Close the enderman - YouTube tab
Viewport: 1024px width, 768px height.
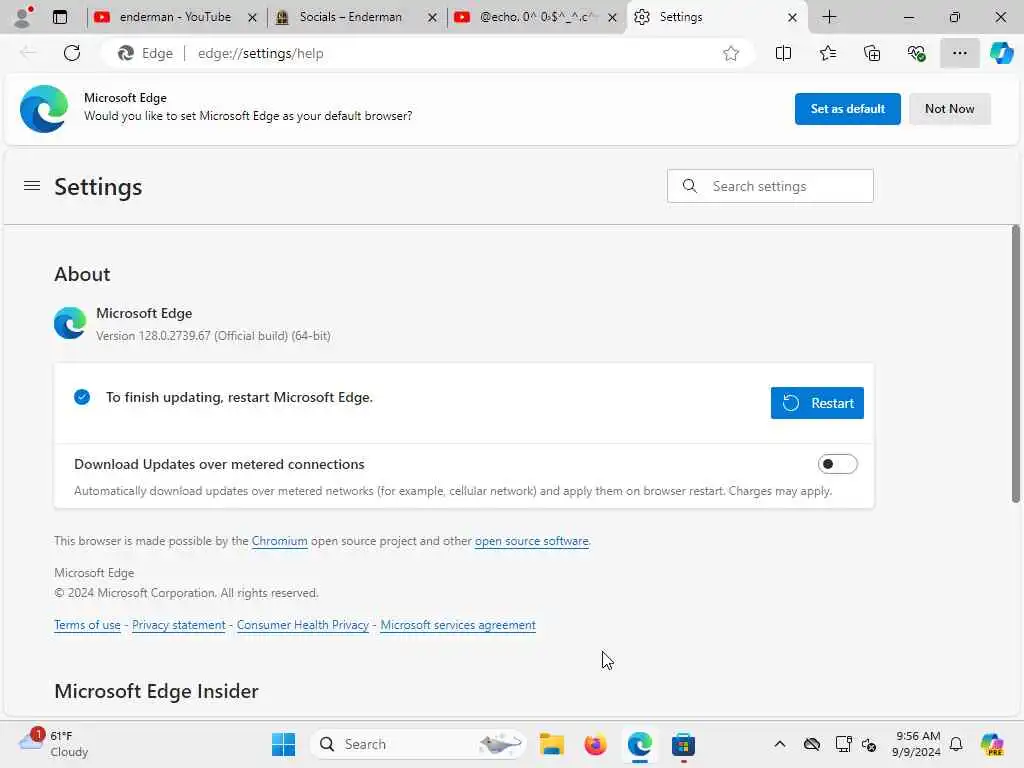252,18
